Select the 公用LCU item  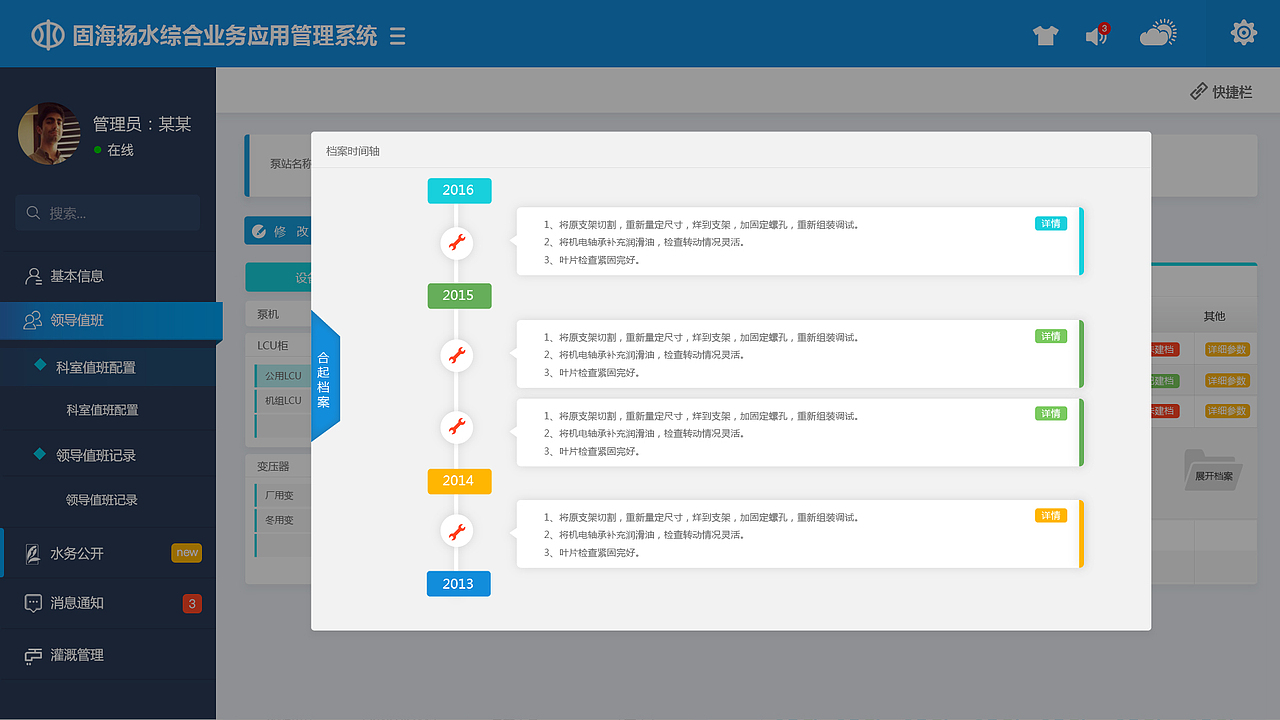pyautogui.click(x=283, y=376)
